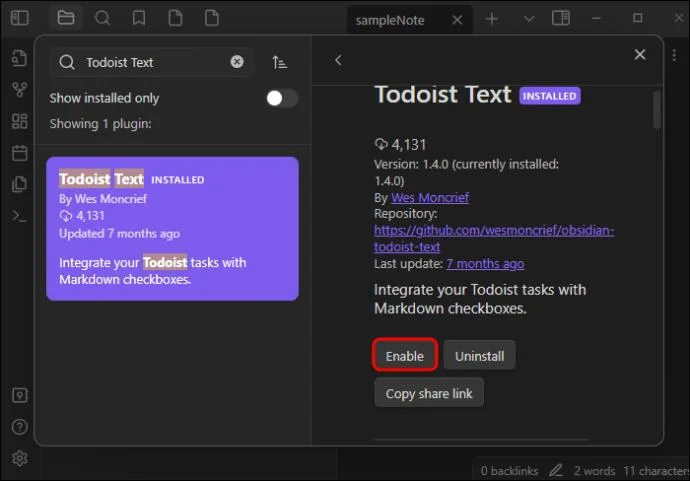Close the community plugins dialog
Image resolution: width=690 pixels, height=481 pixels.
coord(640,55)
